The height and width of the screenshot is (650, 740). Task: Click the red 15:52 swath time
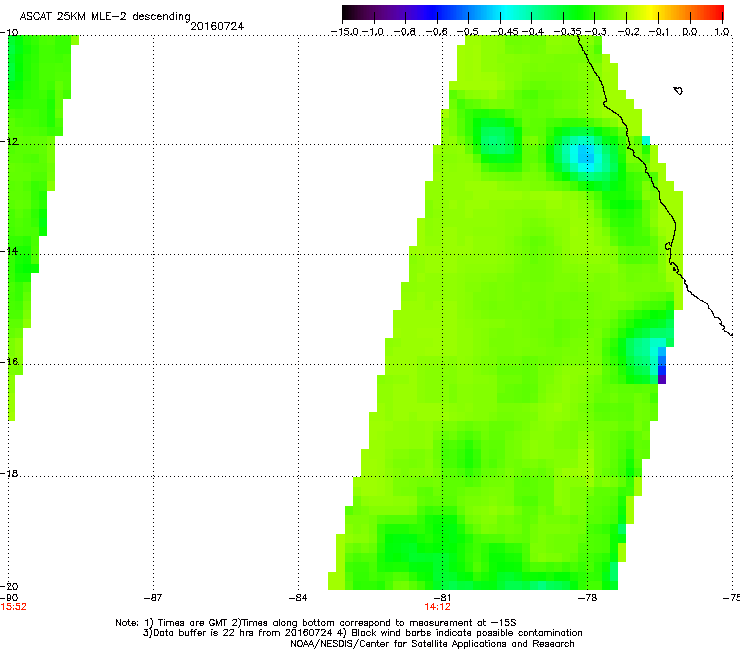[14, 607]
